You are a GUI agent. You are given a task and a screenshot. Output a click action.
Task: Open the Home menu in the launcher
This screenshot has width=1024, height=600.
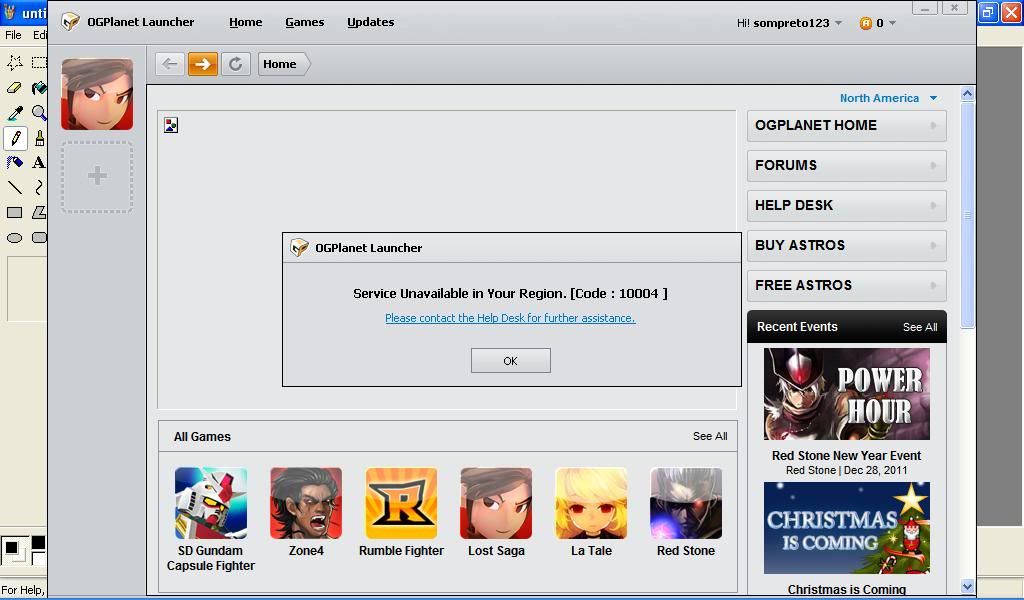coord(246,22)
